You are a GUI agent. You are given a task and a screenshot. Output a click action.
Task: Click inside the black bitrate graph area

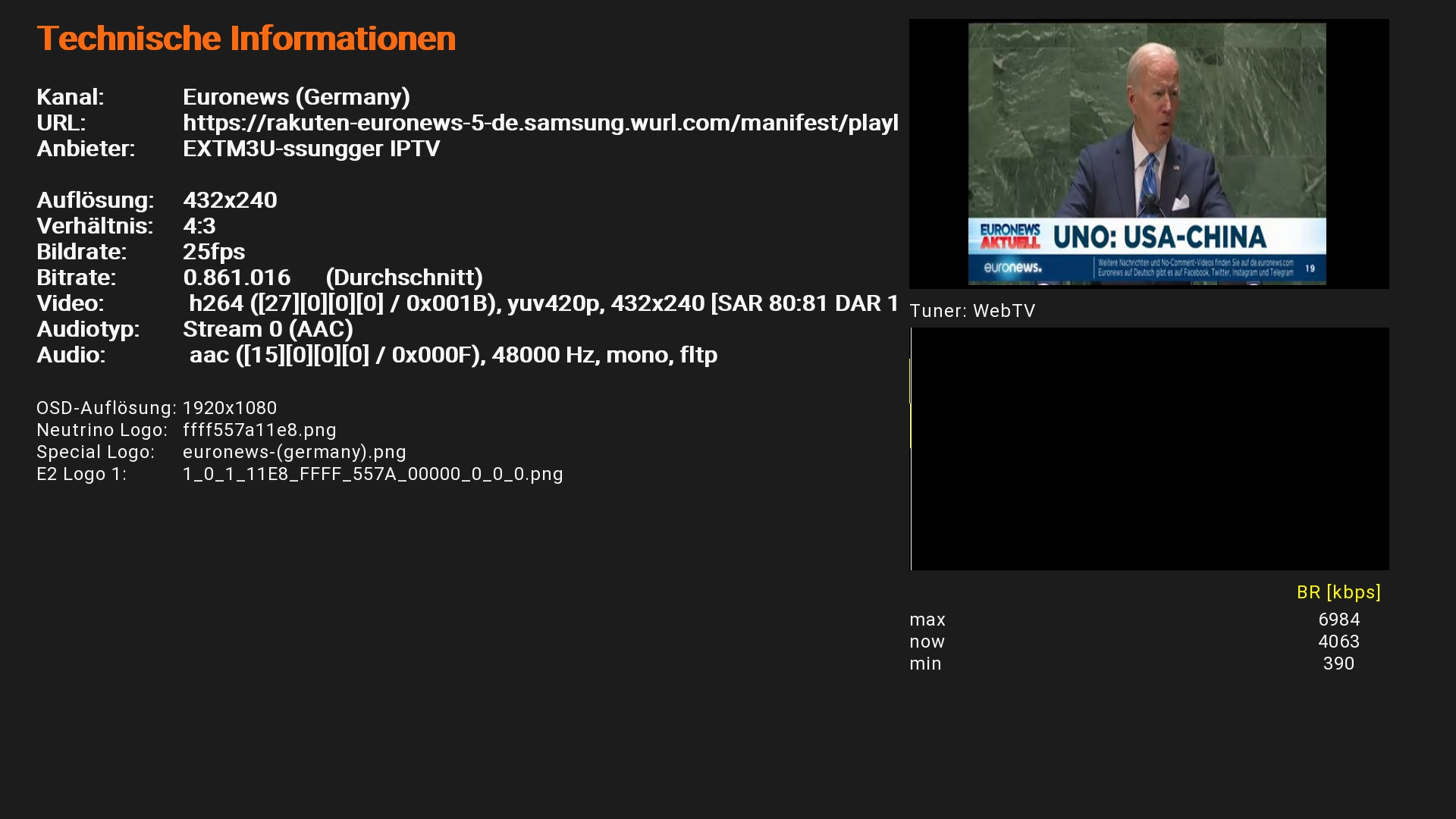[1150, 449]
